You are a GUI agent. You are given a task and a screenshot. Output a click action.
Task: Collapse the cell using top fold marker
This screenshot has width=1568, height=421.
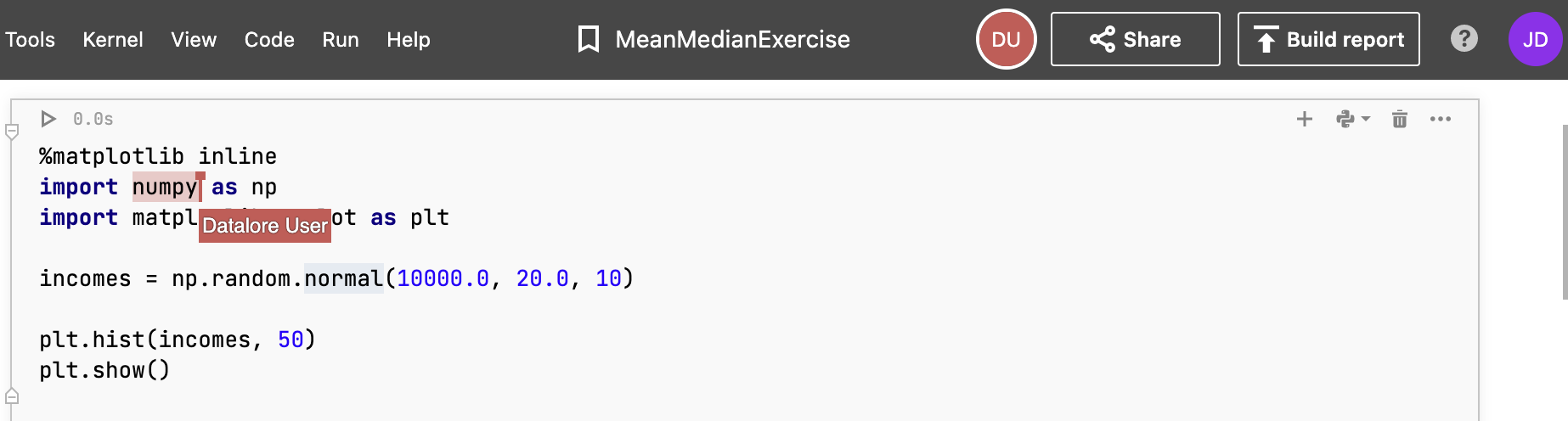(x=12, y=132)
